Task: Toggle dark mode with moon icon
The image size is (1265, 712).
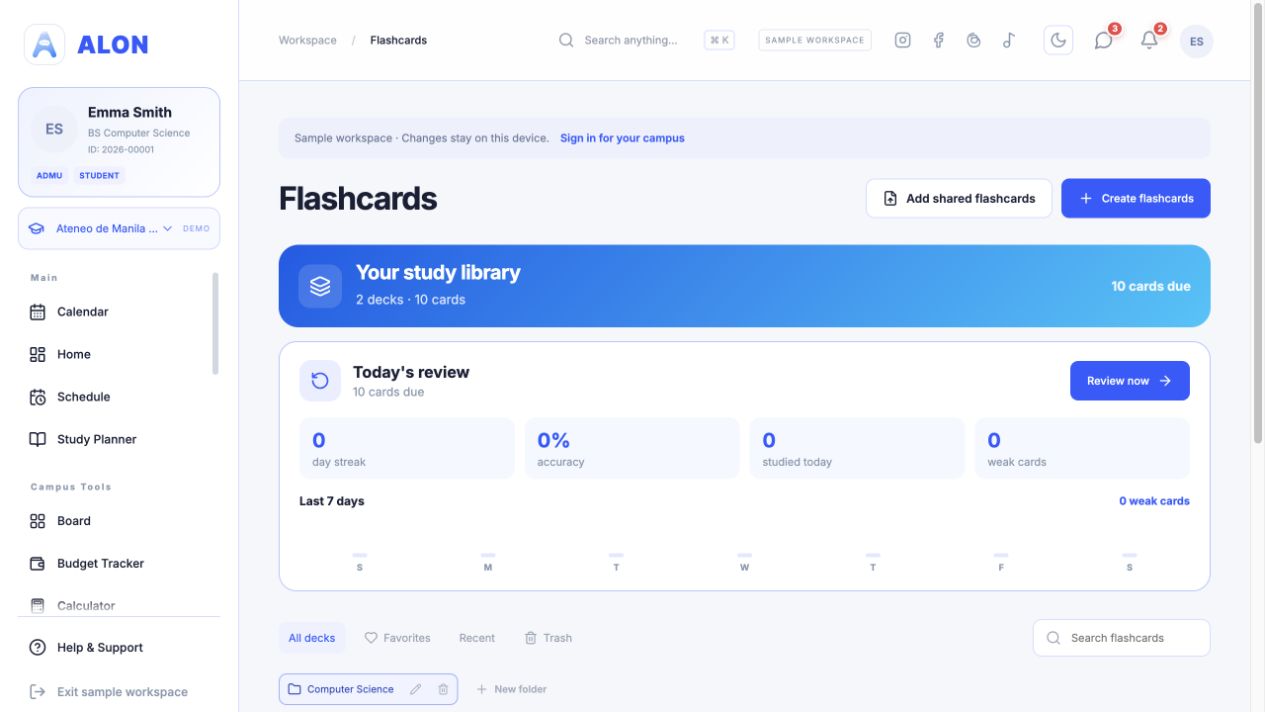Action: [x=1058, y=40]
